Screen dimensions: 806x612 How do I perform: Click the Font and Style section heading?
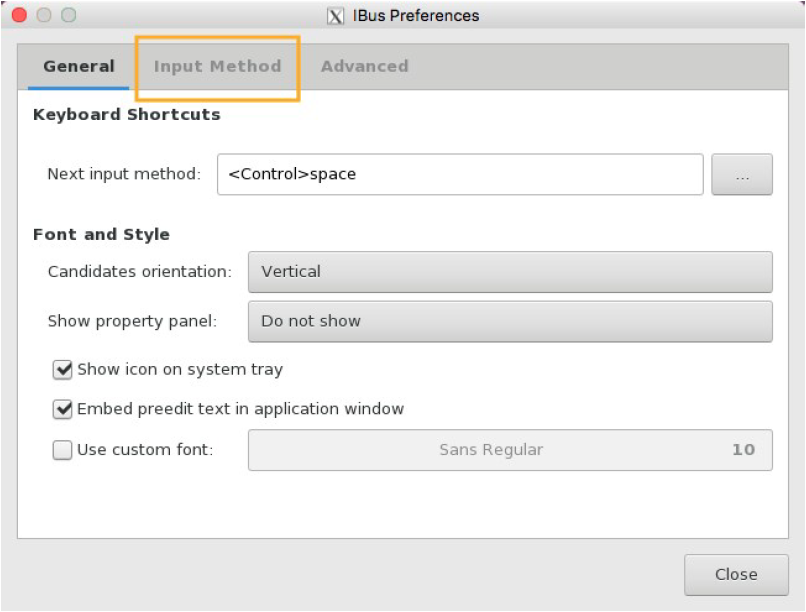point(101,235)
